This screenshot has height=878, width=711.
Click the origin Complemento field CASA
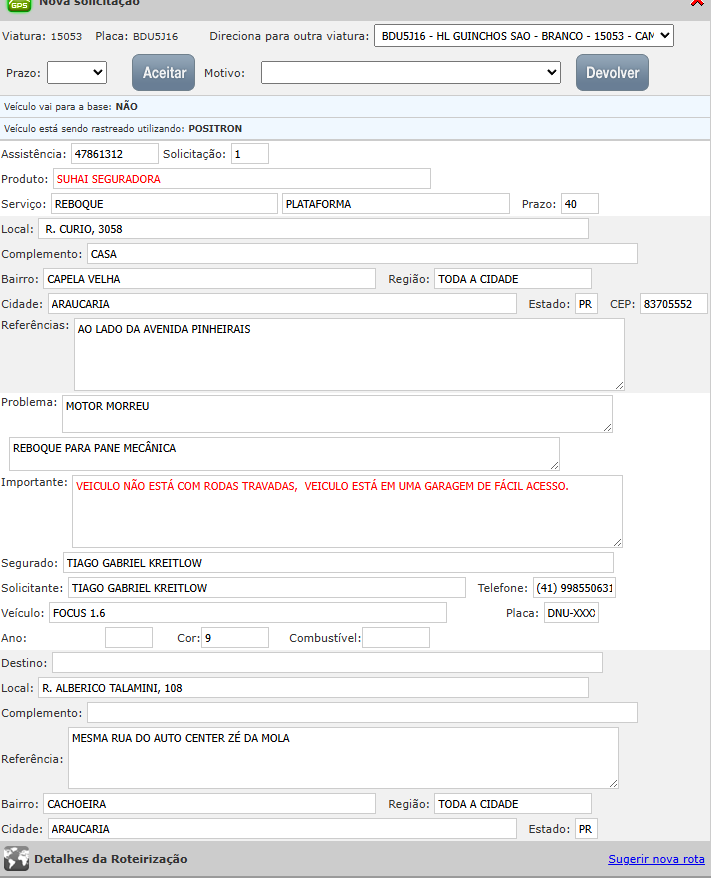point(362,254)
